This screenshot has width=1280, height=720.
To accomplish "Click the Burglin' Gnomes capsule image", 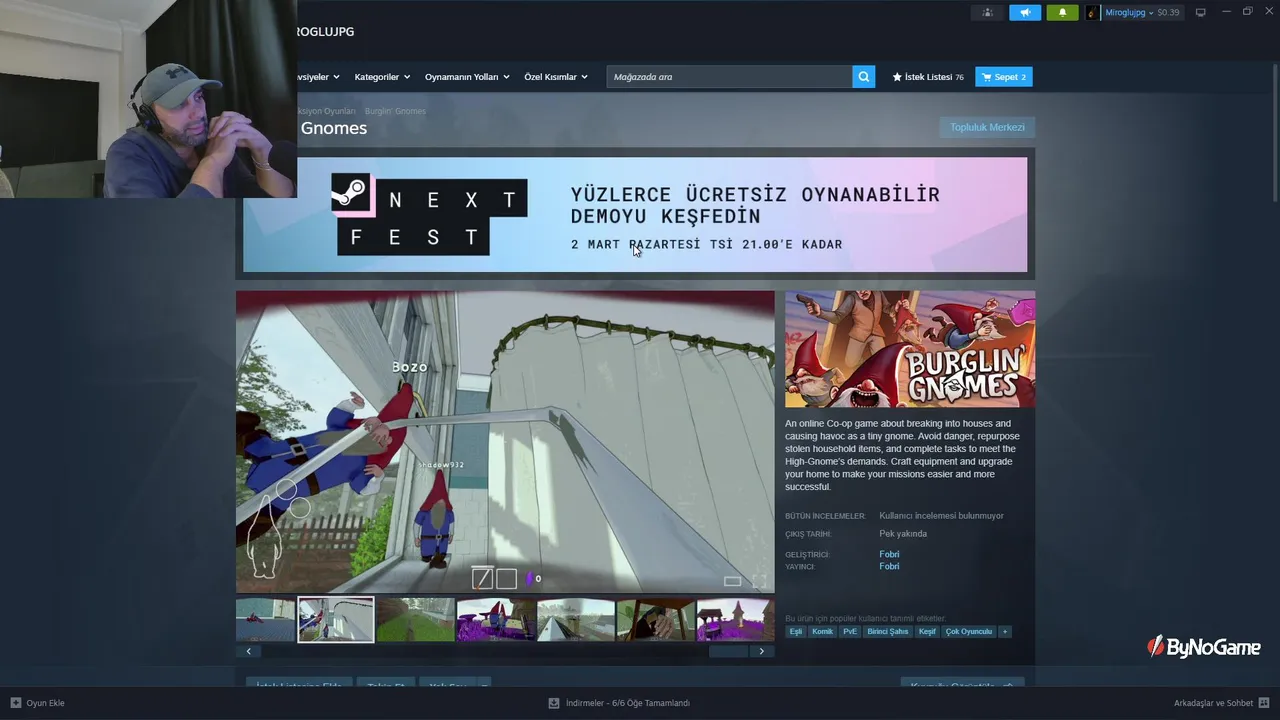I will (910, 349).
